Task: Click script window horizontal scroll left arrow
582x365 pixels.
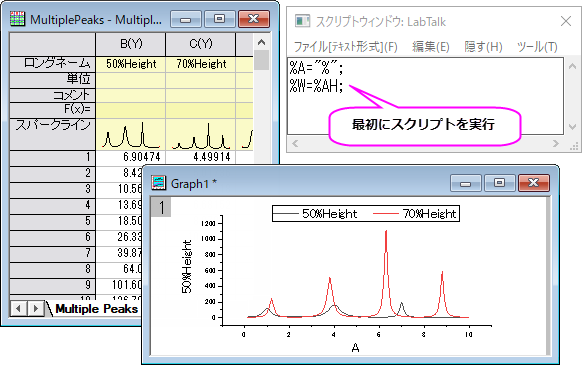Action: pos(295,143)
